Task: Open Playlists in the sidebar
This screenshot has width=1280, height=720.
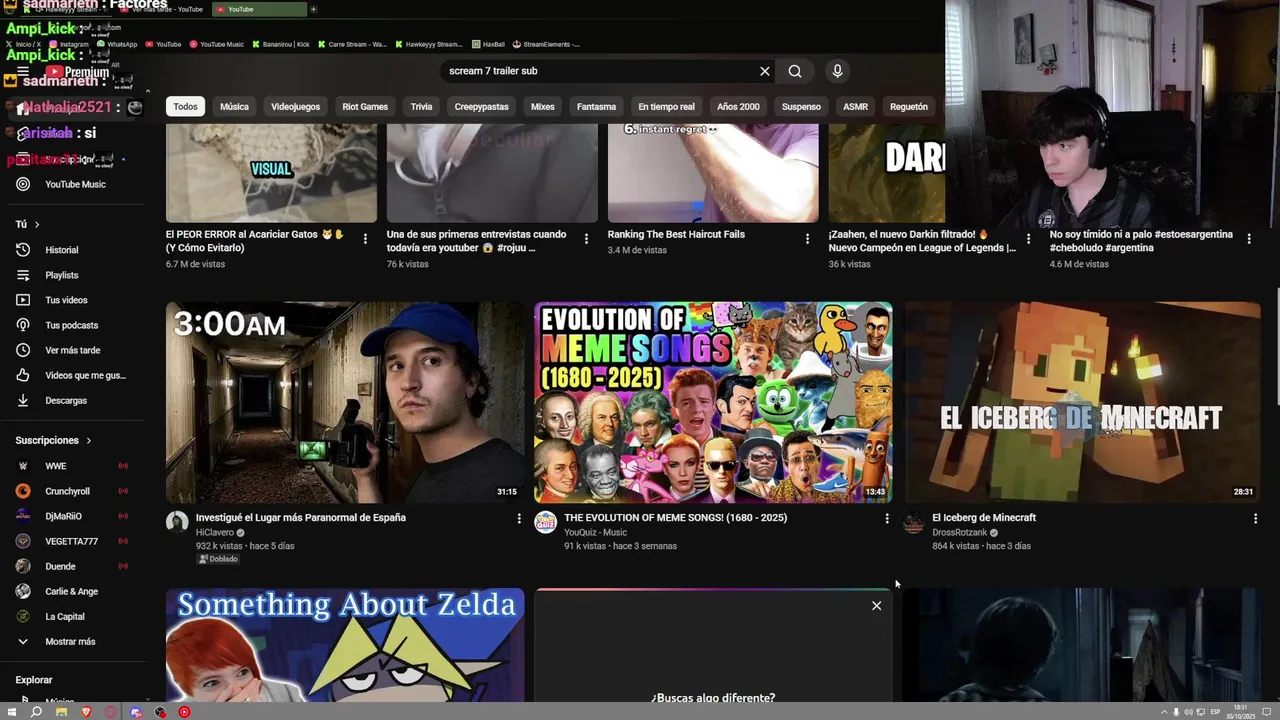Action: tap(70, 275)
